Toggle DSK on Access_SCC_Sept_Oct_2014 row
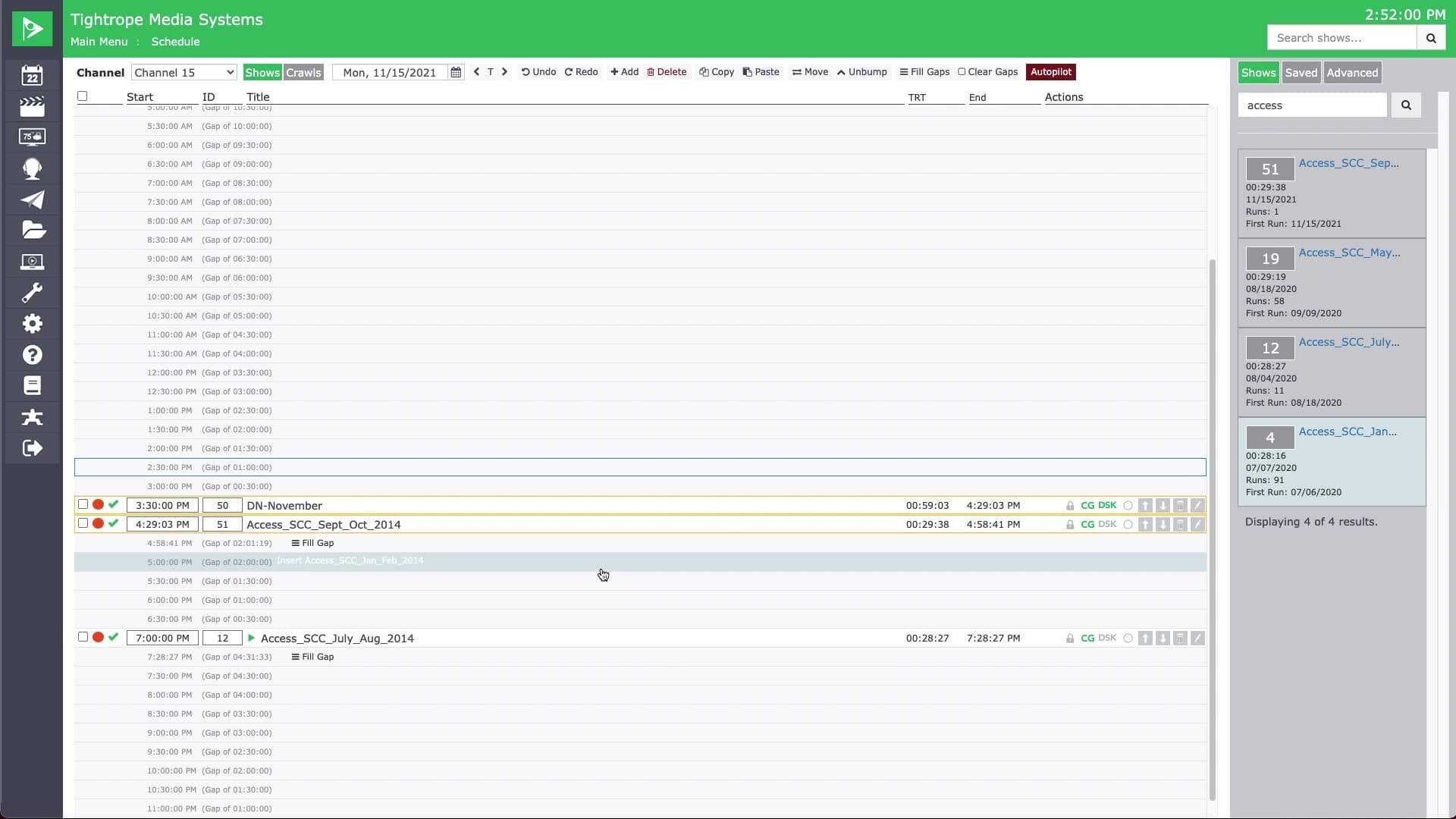The image size is (1456, 819). pyautogui.click(x=1107, y=524)
